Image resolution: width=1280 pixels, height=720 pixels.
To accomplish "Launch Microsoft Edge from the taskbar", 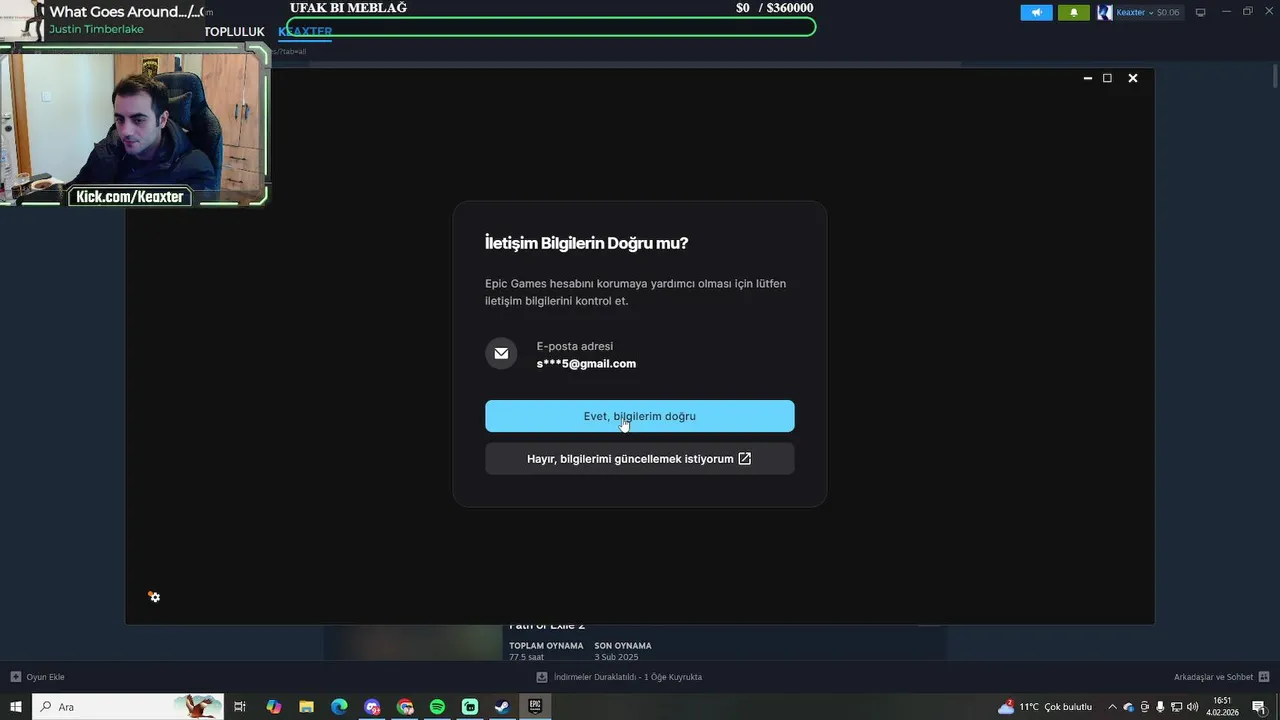I will pos(339,707).
